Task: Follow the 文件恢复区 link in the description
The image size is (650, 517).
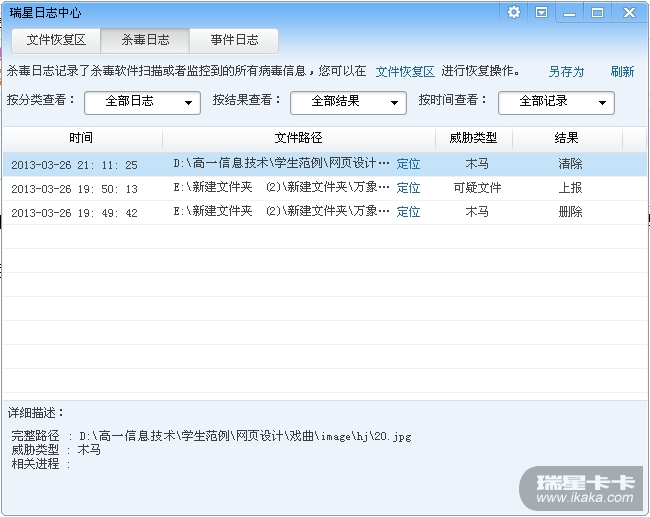Action: click(x=405, y=72)
